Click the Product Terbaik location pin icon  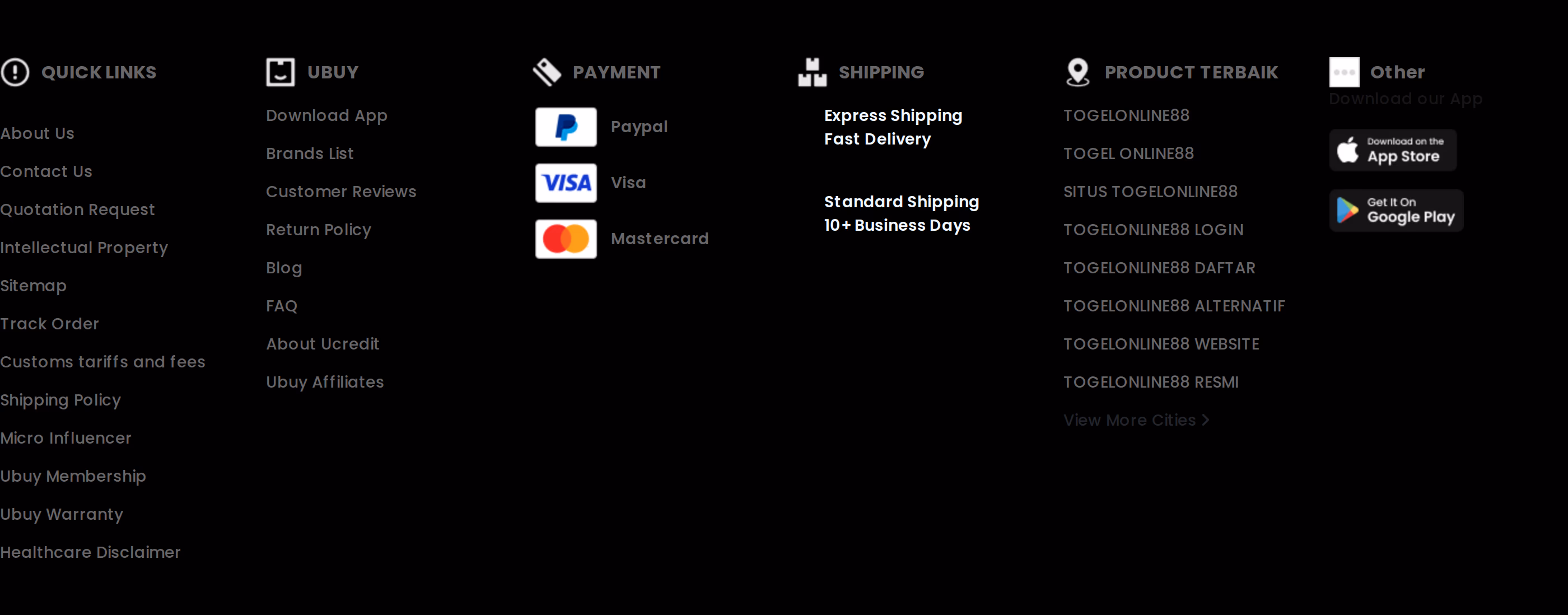click(1078, 72)
